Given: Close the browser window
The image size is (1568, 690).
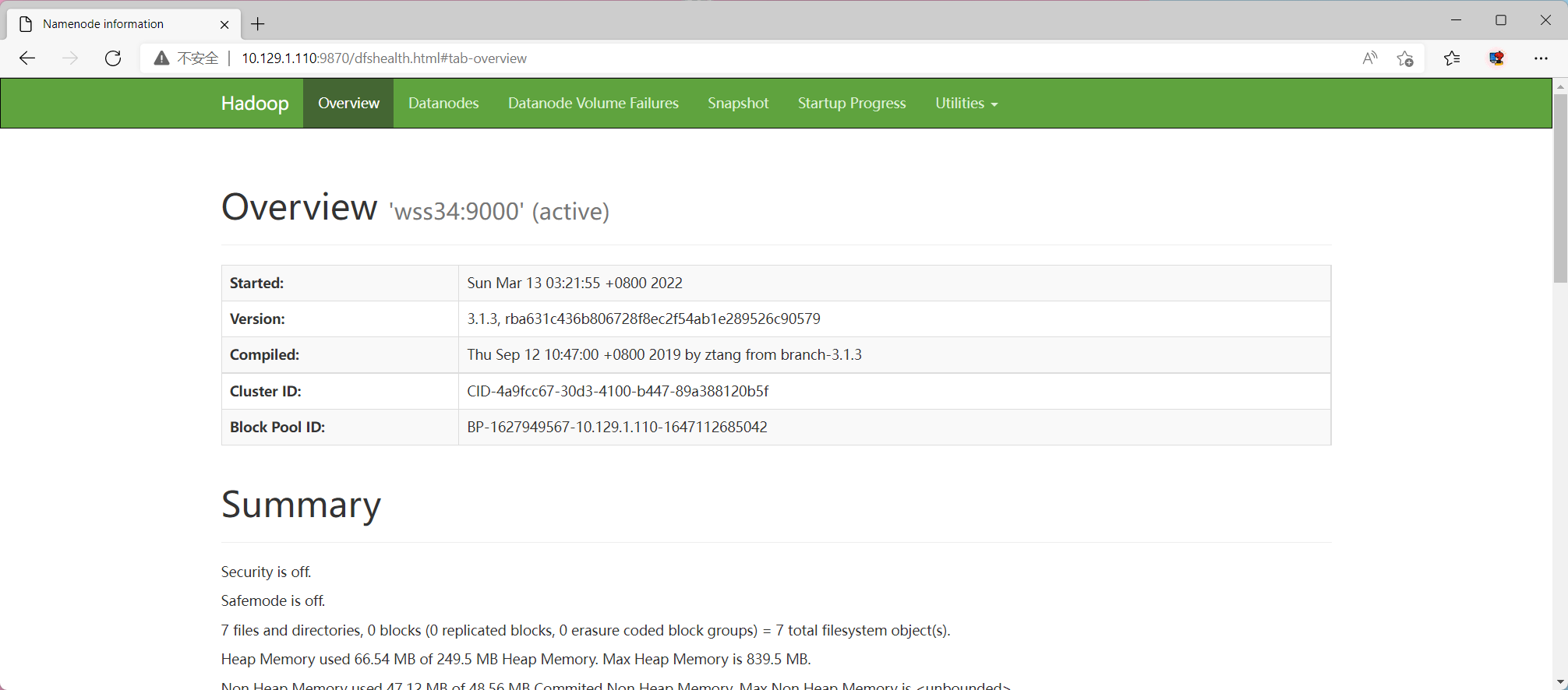Looking at the screenshot, I should 1545,20.
